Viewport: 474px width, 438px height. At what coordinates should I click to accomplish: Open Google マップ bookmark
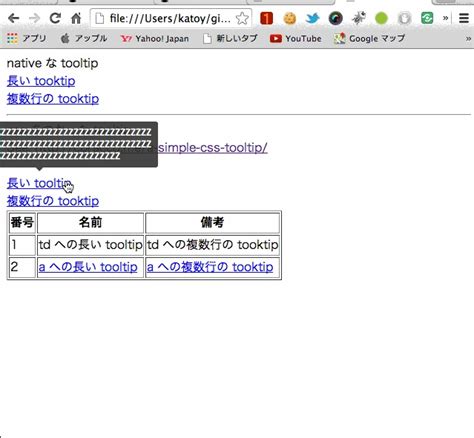click(369, 39)
